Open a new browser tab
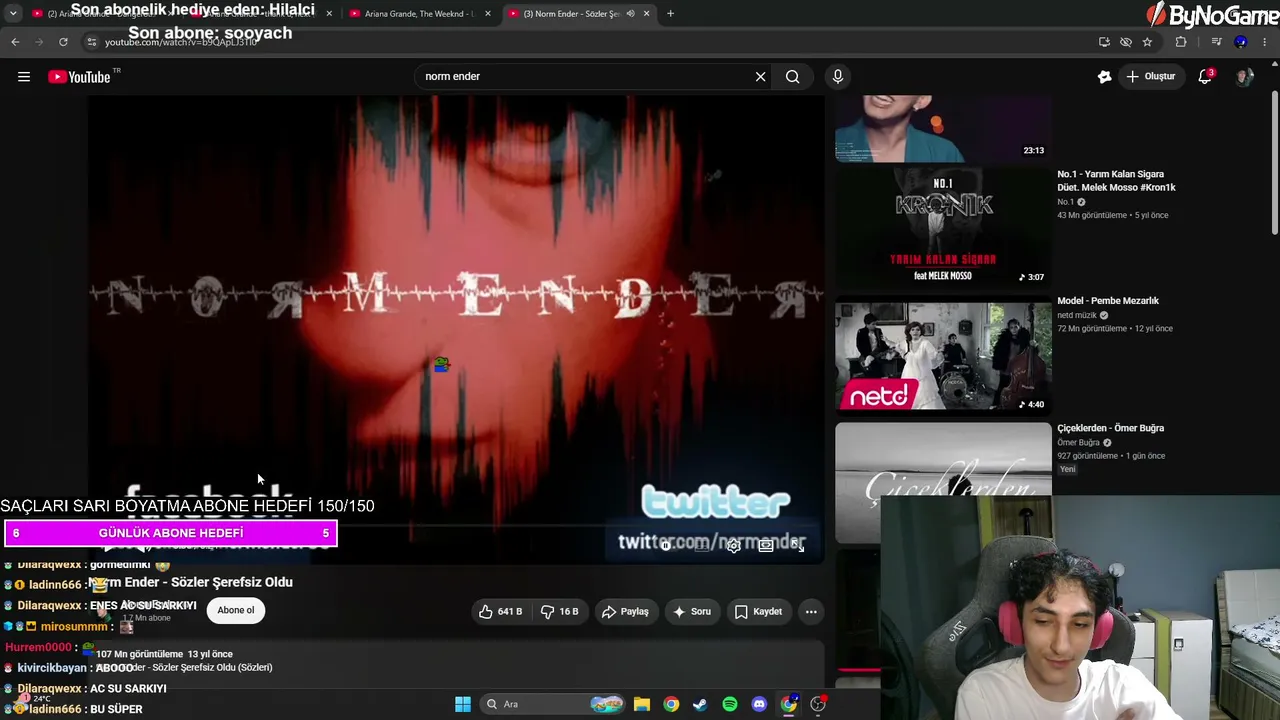 (x=670, y=14)
